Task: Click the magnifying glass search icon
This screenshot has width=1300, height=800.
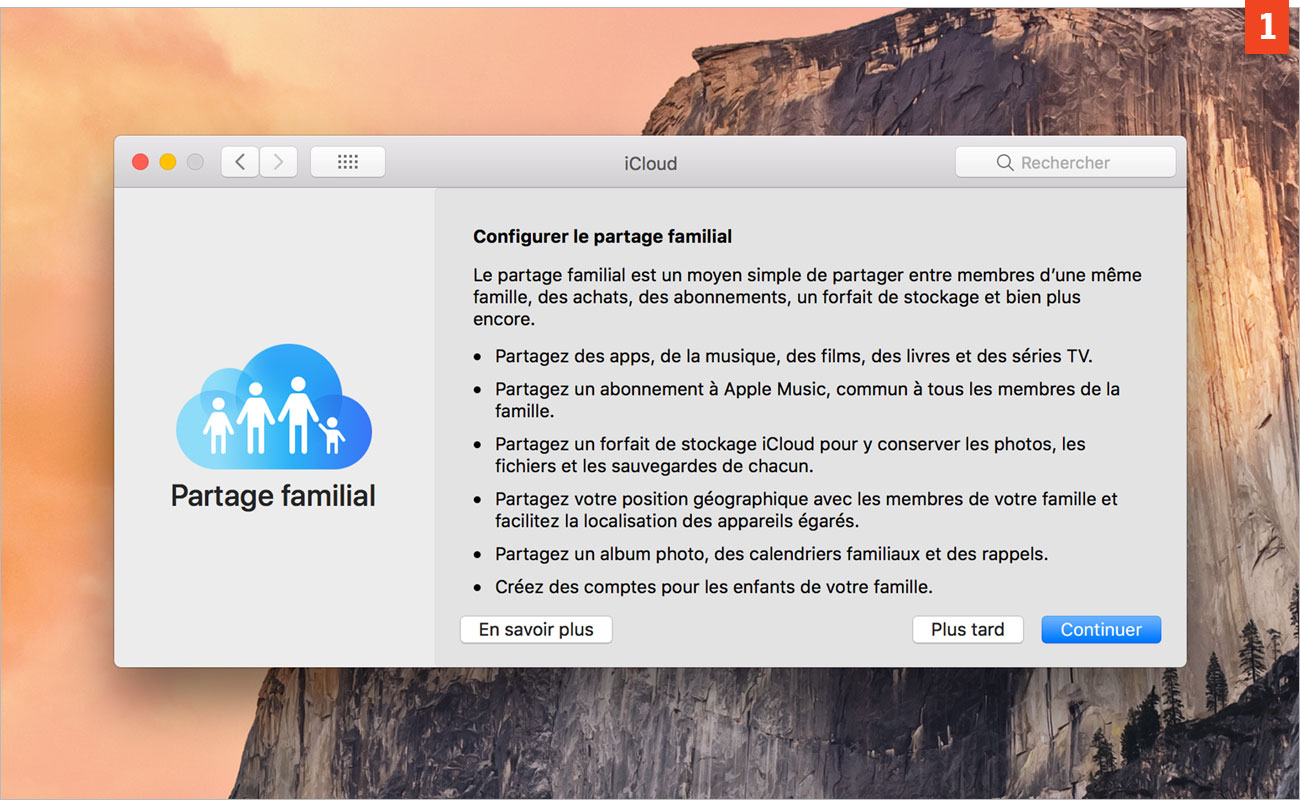Action: click(x=1005, y=163)
